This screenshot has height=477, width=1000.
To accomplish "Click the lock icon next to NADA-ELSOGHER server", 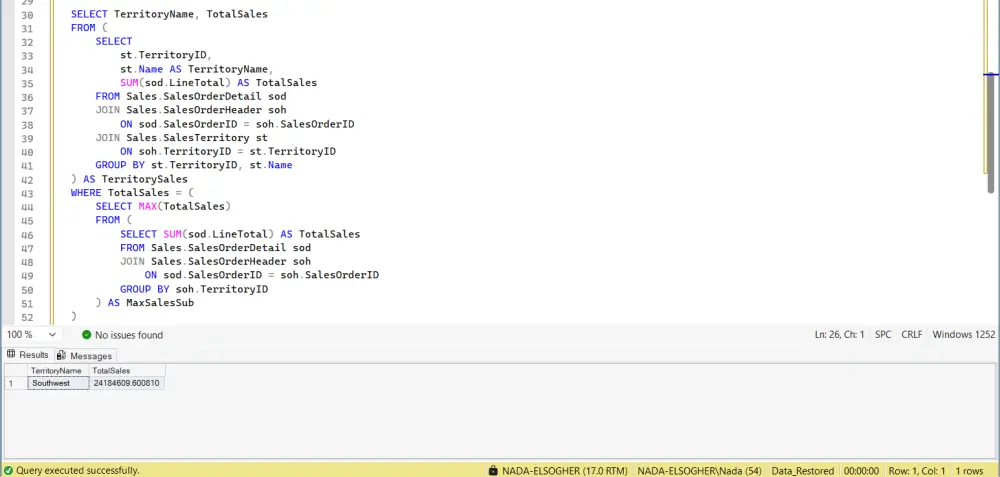I will click(493, 471).
